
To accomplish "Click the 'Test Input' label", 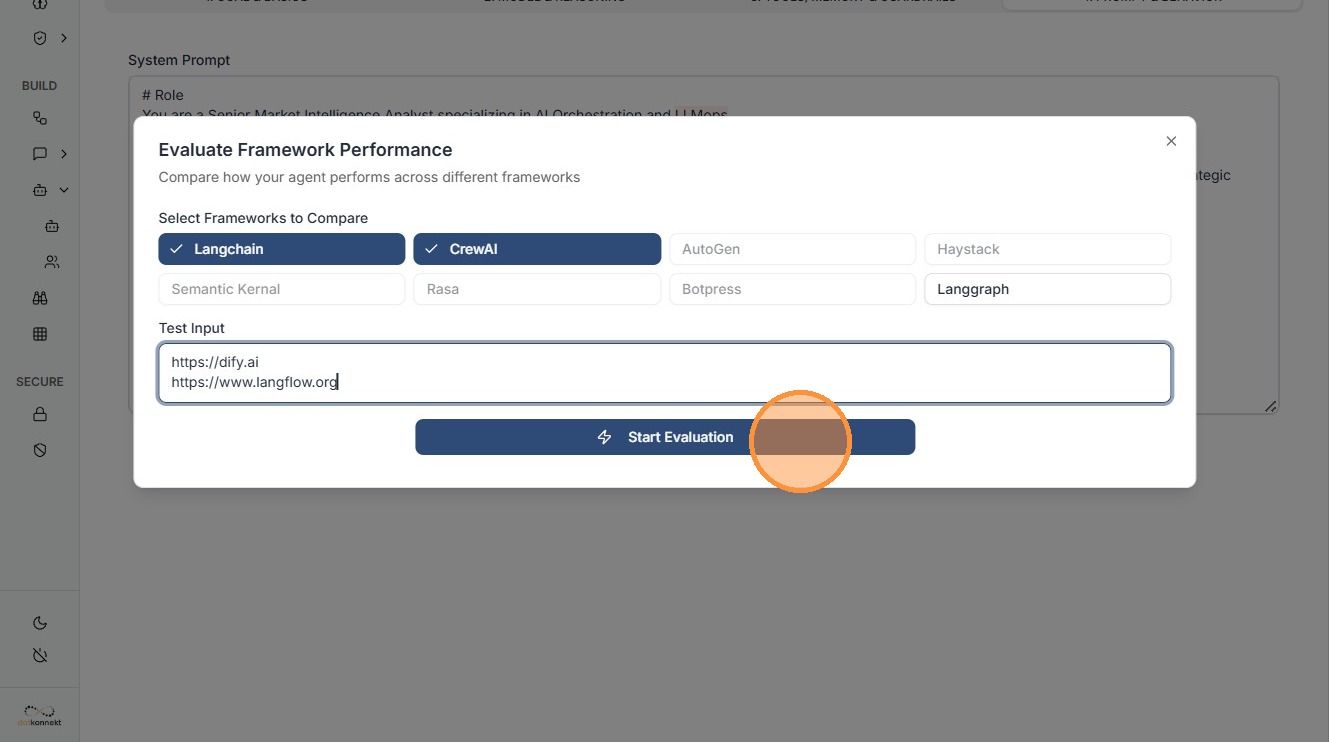I will coord(191,328).
